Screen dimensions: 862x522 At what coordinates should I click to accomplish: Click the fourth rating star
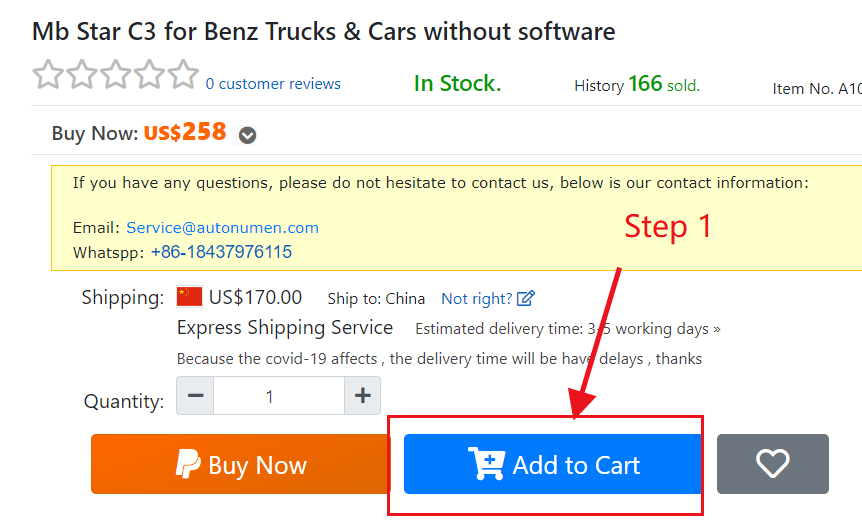click(150, 74)
